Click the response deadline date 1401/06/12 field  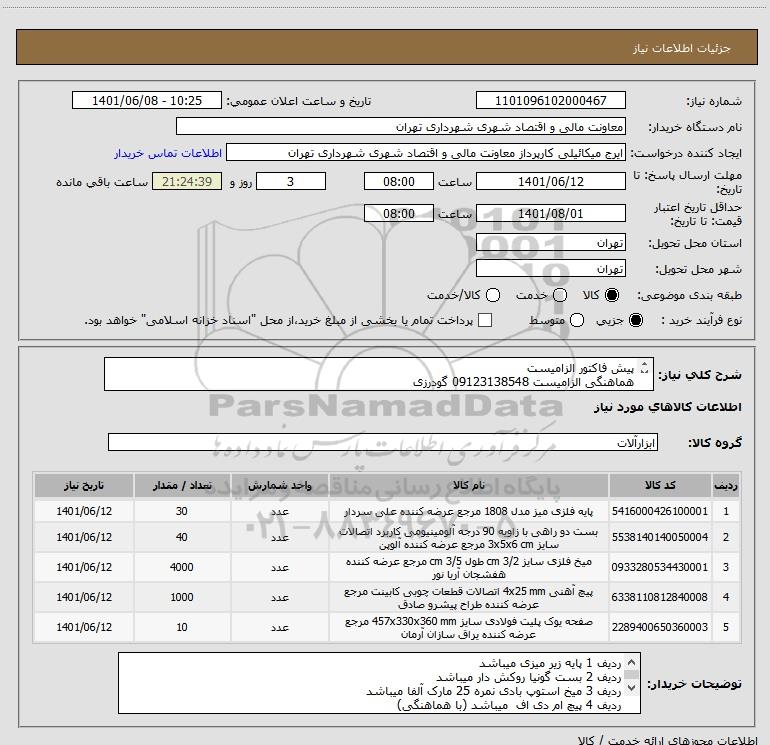tap(550, 181)
